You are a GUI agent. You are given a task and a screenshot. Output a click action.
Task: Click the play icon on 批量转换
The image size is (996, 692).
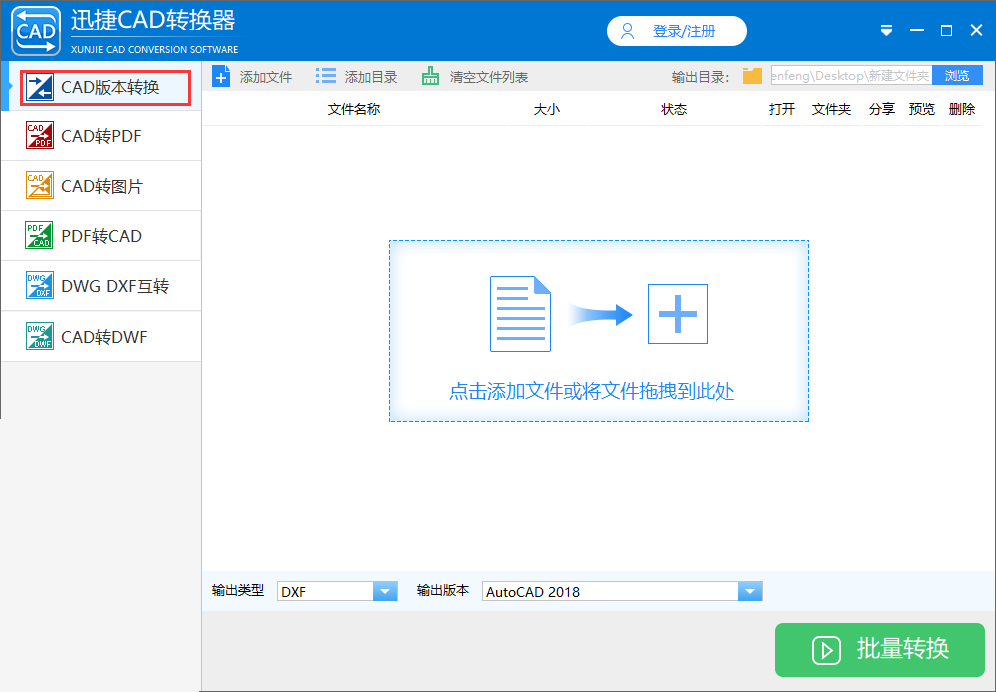click(826, 650)
